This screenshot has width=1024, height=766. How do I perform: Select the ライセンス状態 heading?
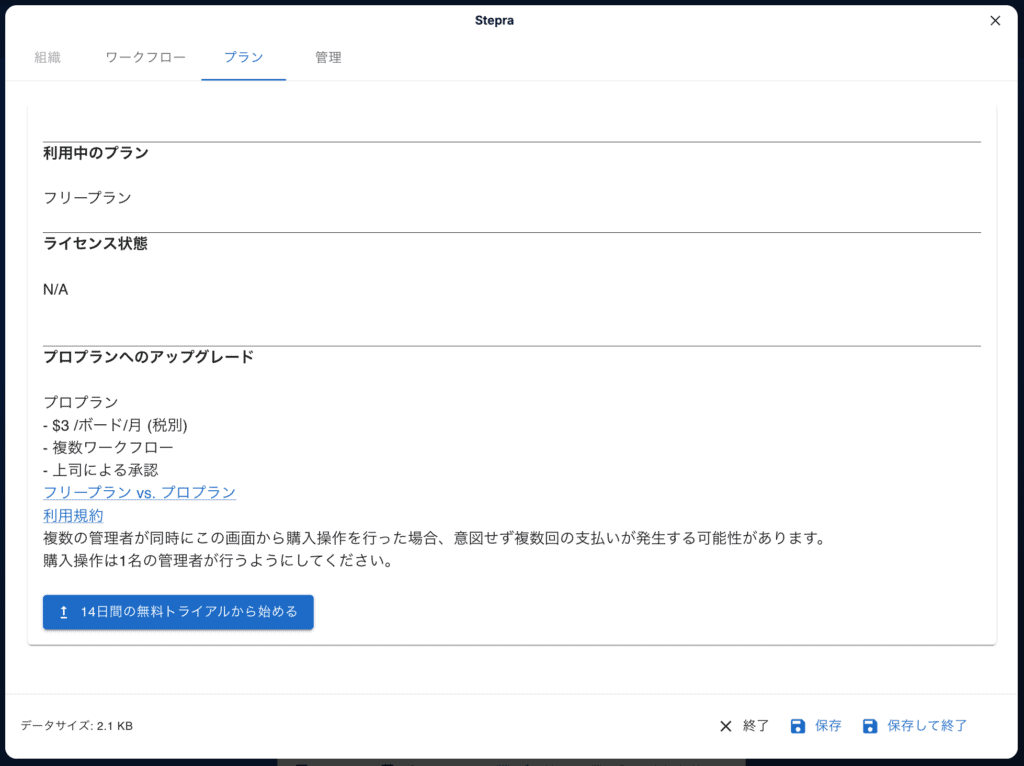(95, 244)
